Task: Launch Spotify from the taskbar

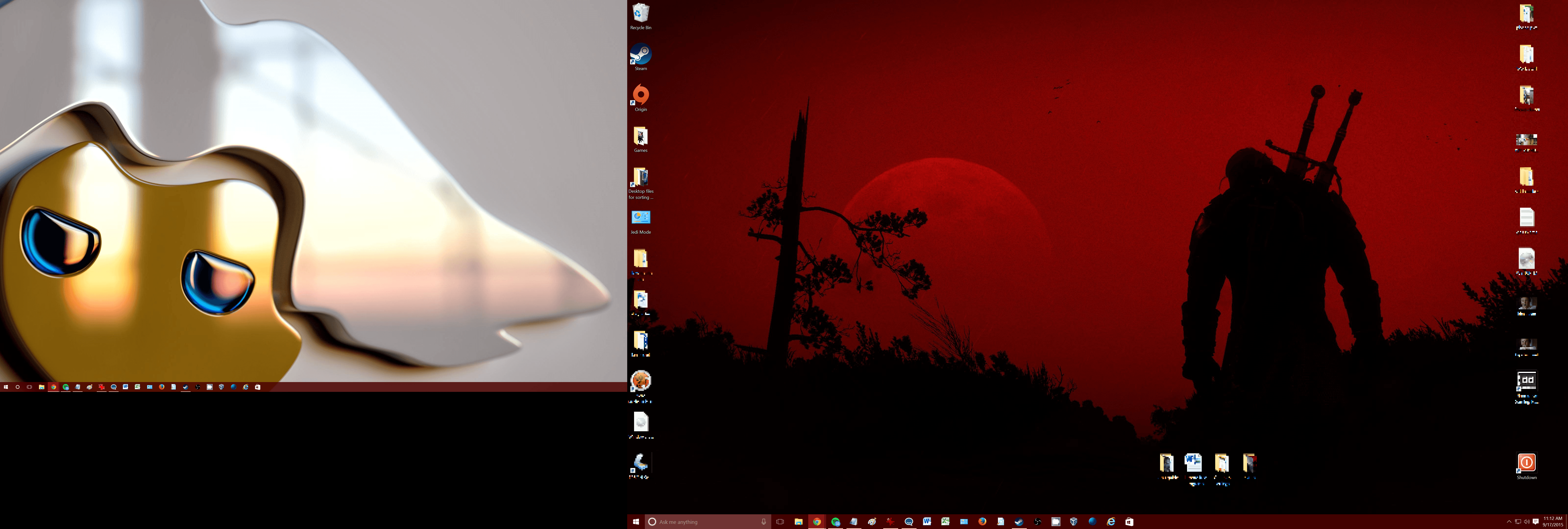Action: pyautogui.click(x=835, y=522)
